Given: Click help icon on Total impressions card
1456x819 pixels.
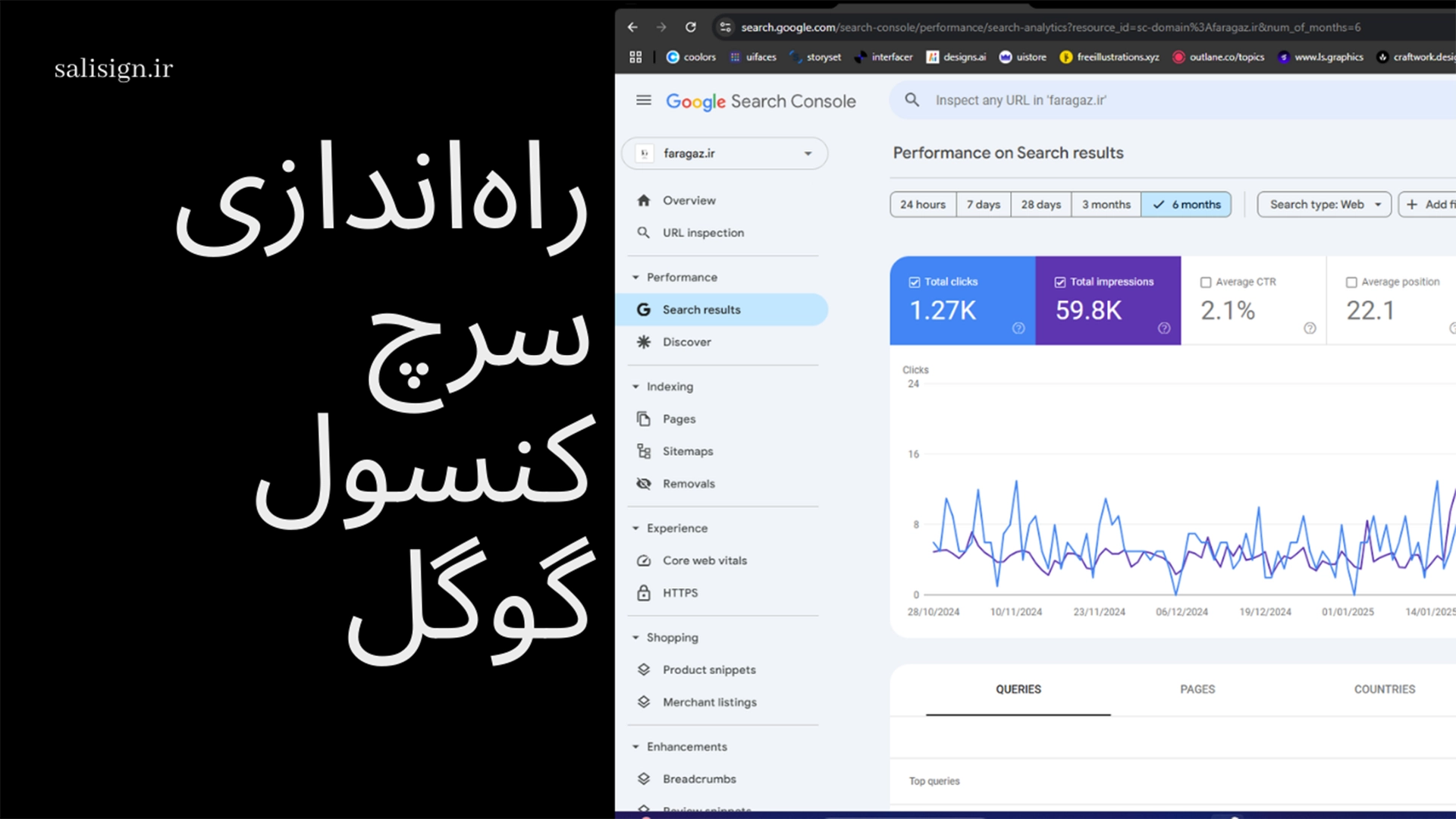Looking at the screenshot, I should (1164, 328).
